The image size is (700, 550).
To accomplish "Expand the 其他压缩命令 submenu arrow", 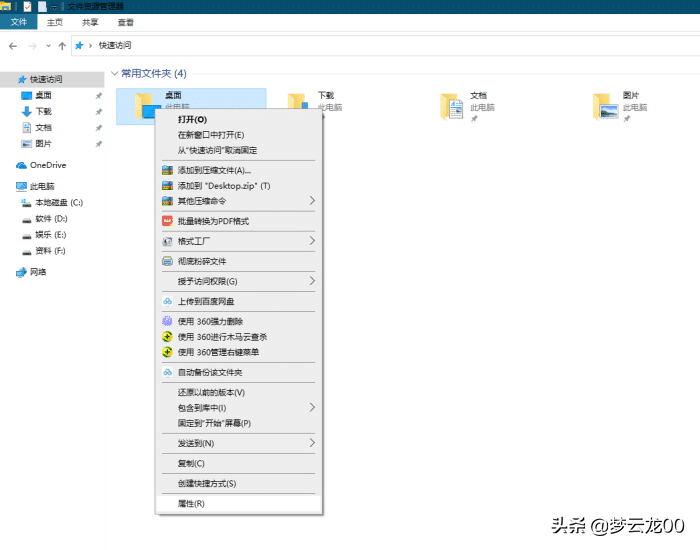I will 312,201.
